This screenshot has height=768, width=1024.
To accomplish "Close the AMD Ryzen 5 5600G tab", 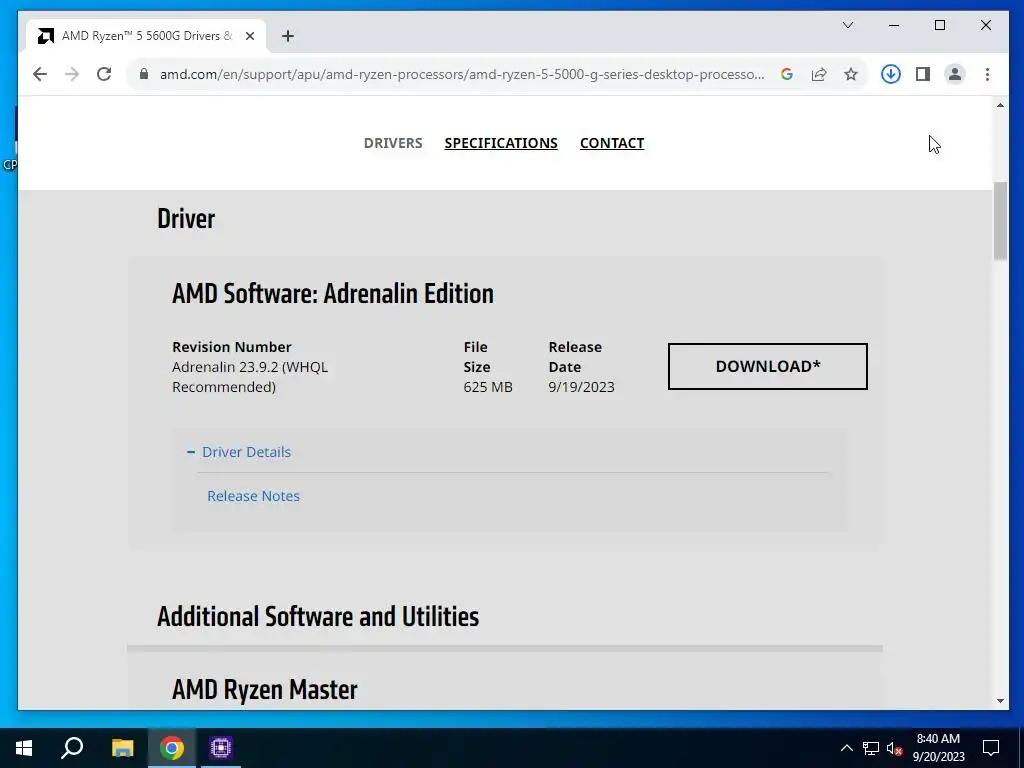I will (x=249, y=36).
